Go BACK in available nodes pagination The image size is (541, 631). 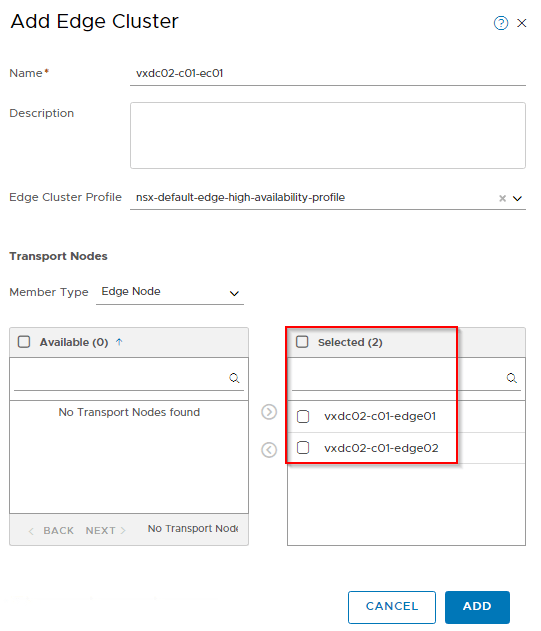[51, 530]
